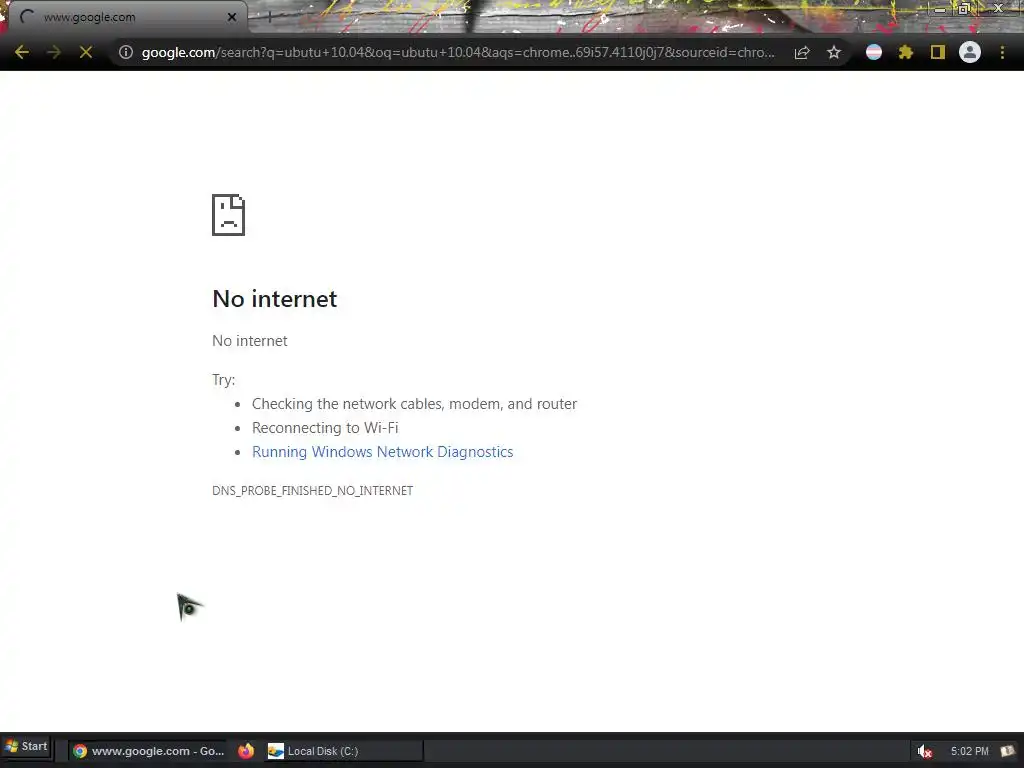Share this page icon
The image size is (1024, 768).
pyautogui.click(x=802, y=52)
